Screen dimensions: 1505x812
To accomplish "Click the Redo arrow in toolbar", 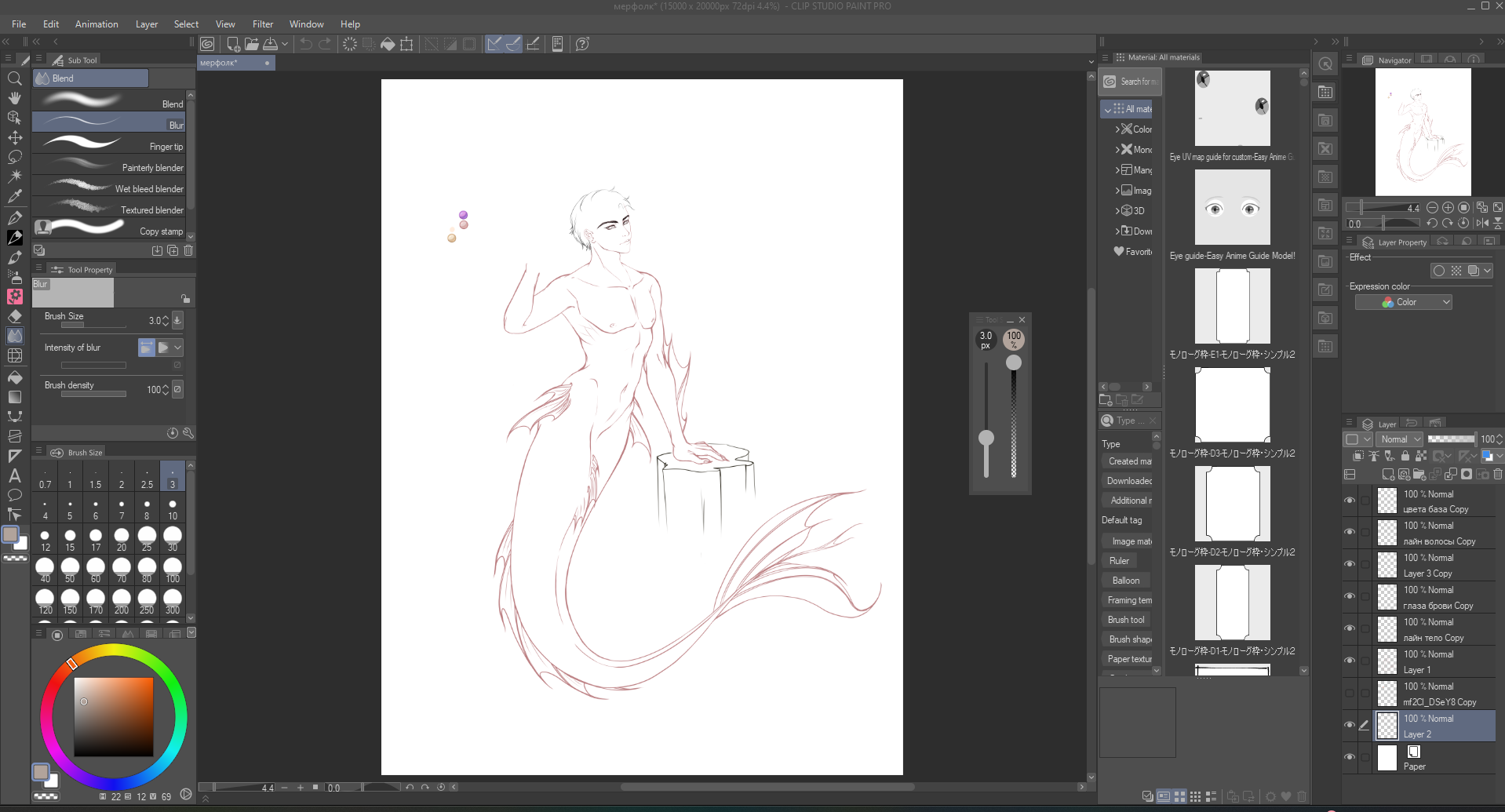I will (x=325, y=44).
